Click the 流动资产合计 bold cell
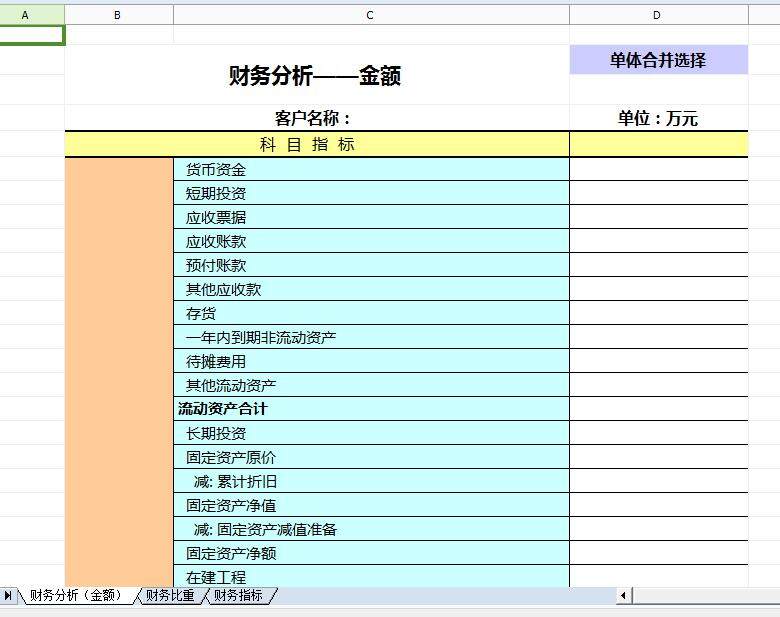 coord(370,409)
